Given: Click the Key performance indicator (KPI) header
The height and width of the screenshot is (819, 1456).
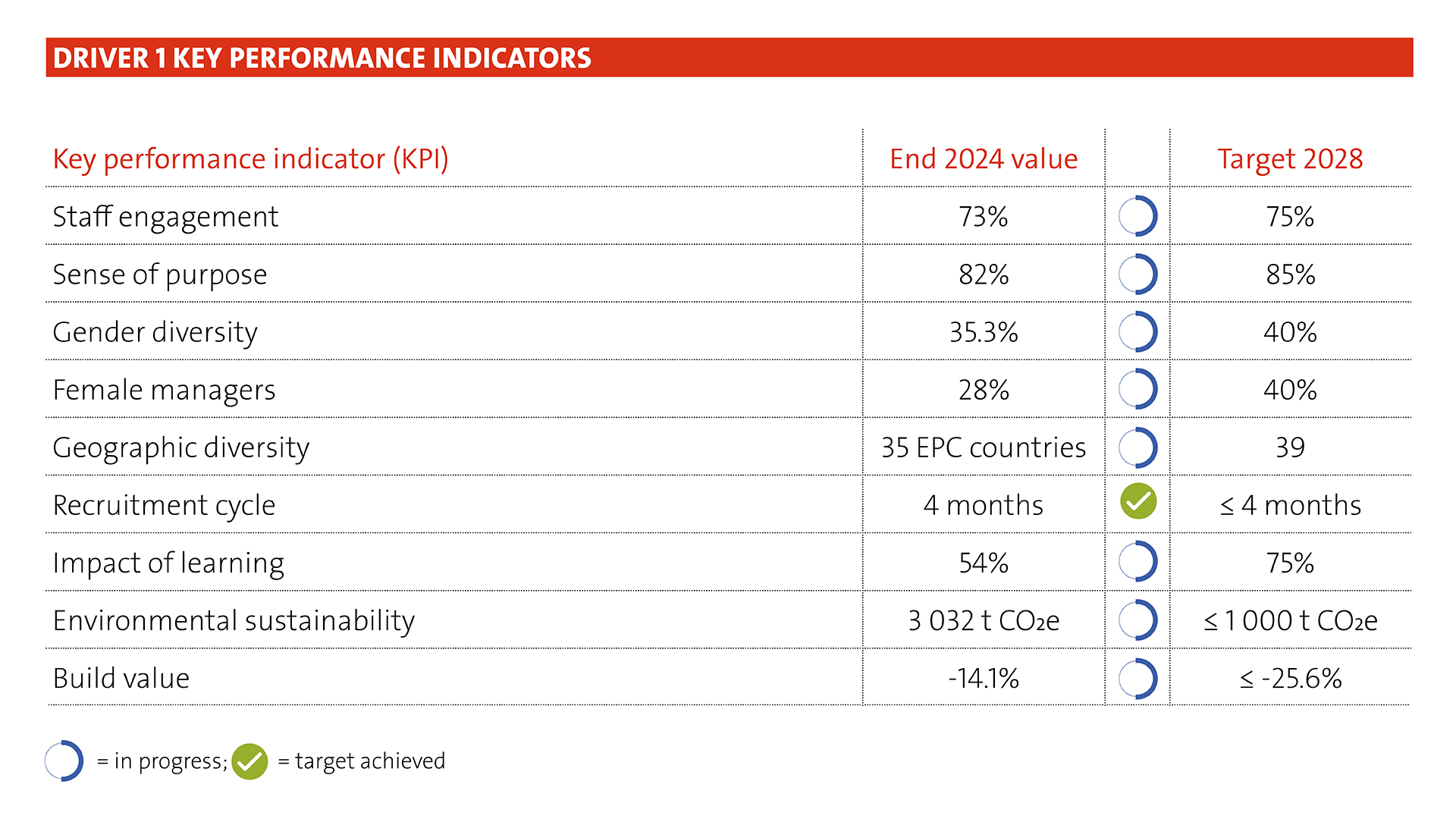Looking at the screenshot, I should click(x=250, y=159).
